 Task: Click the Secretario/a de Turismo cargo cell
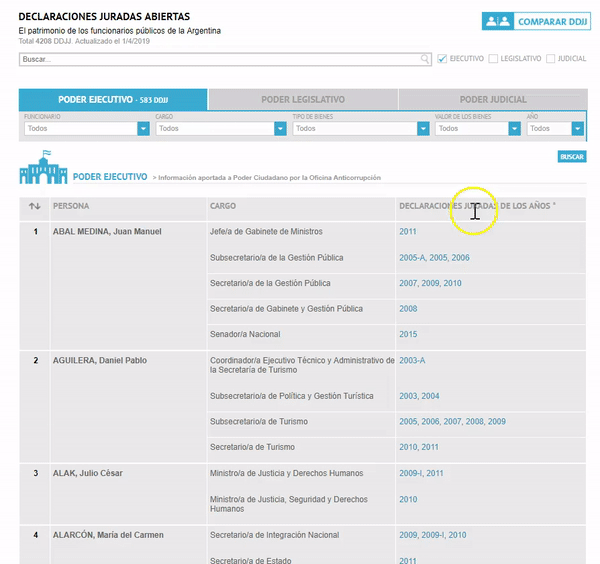[252, 447]
